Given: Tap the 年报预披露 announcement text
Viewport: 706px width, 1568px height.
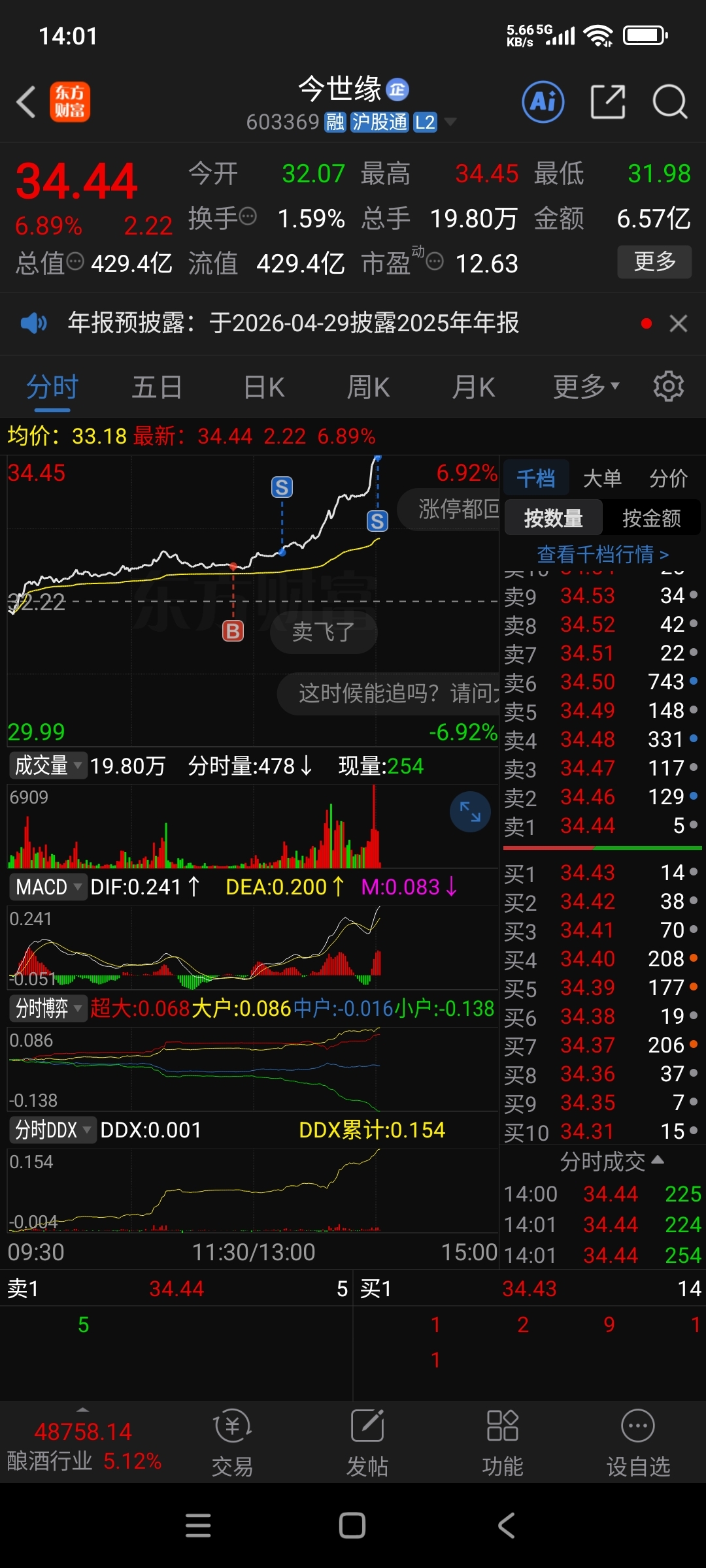Looking at the screenshot, I should coord(293,323).
